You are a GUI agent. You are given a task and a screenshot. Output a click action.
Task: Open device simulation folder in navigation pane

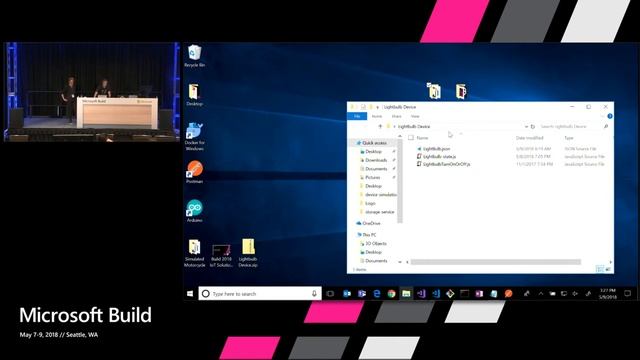pyautogui.click(x=378, y=195)
